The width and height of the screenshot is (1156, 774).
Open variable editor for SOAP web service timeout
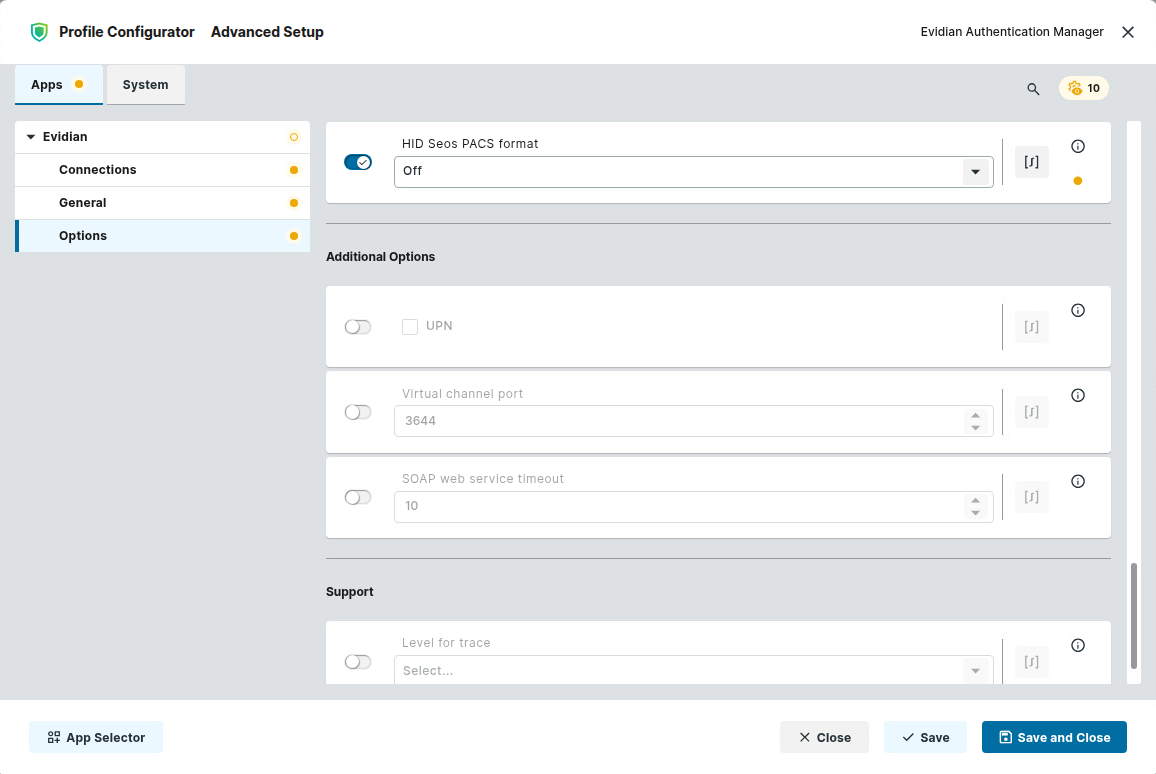1031,497
